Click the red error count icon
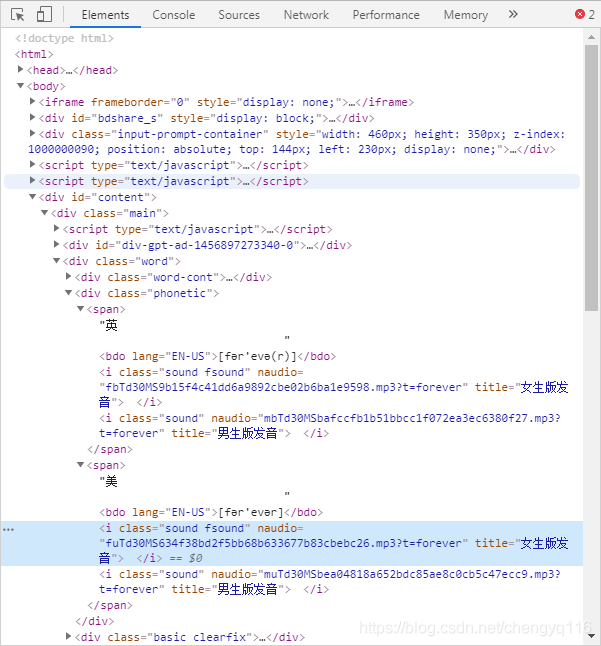 [580, 14]
